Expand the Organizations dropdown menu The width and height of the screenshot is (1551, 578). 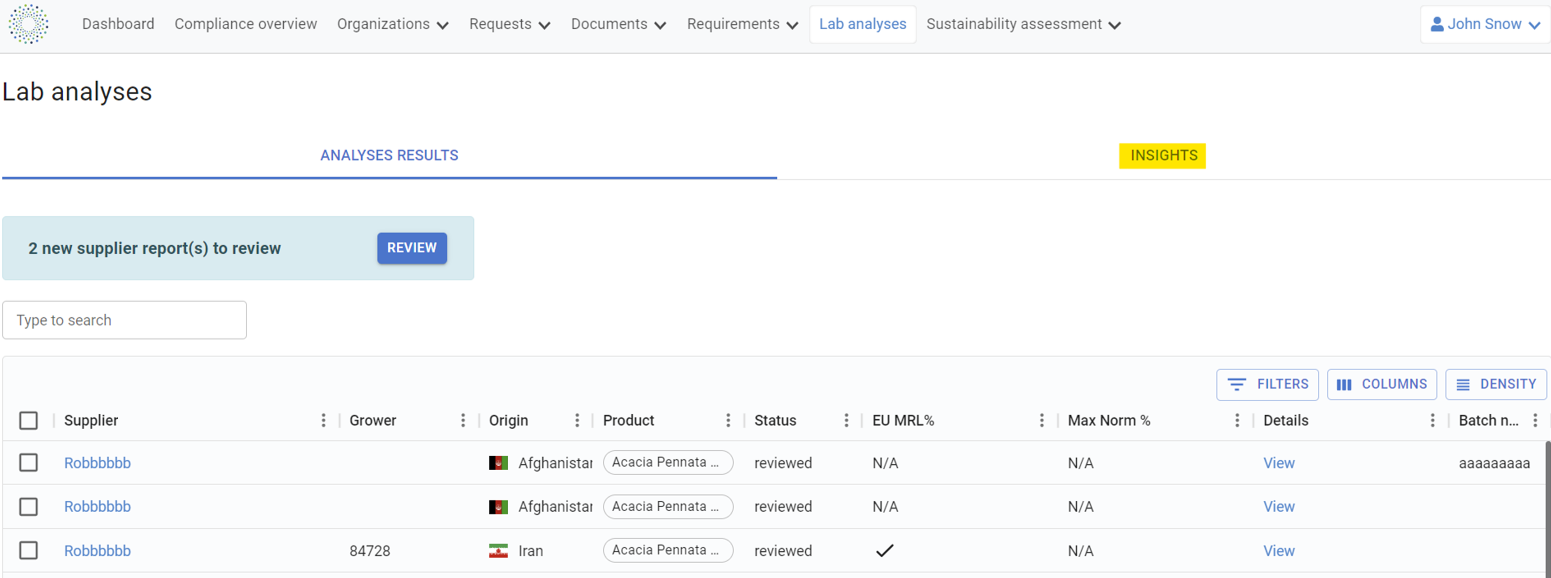392,24
